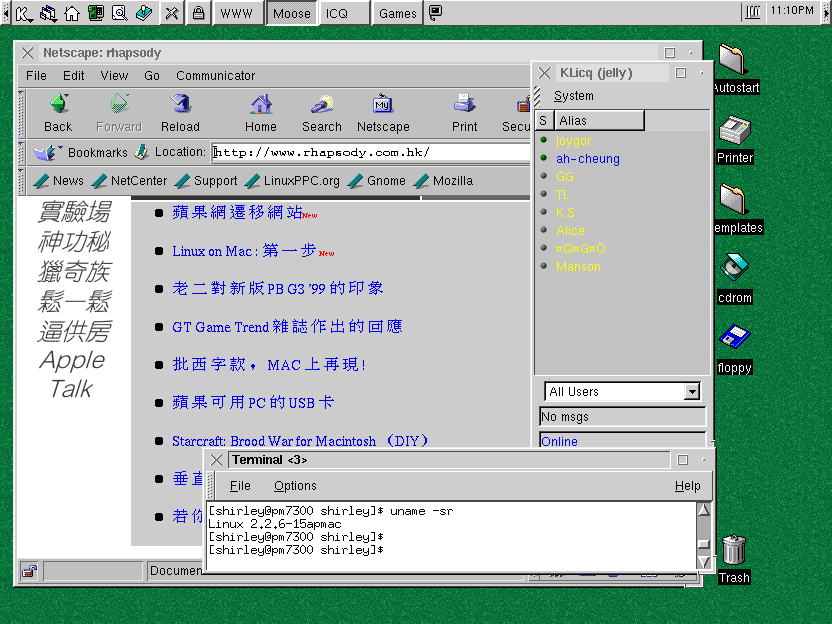Click the Reload toolbar icon
Image resolution: width=832 pixels, height=624 pixels.
[180, 105]
